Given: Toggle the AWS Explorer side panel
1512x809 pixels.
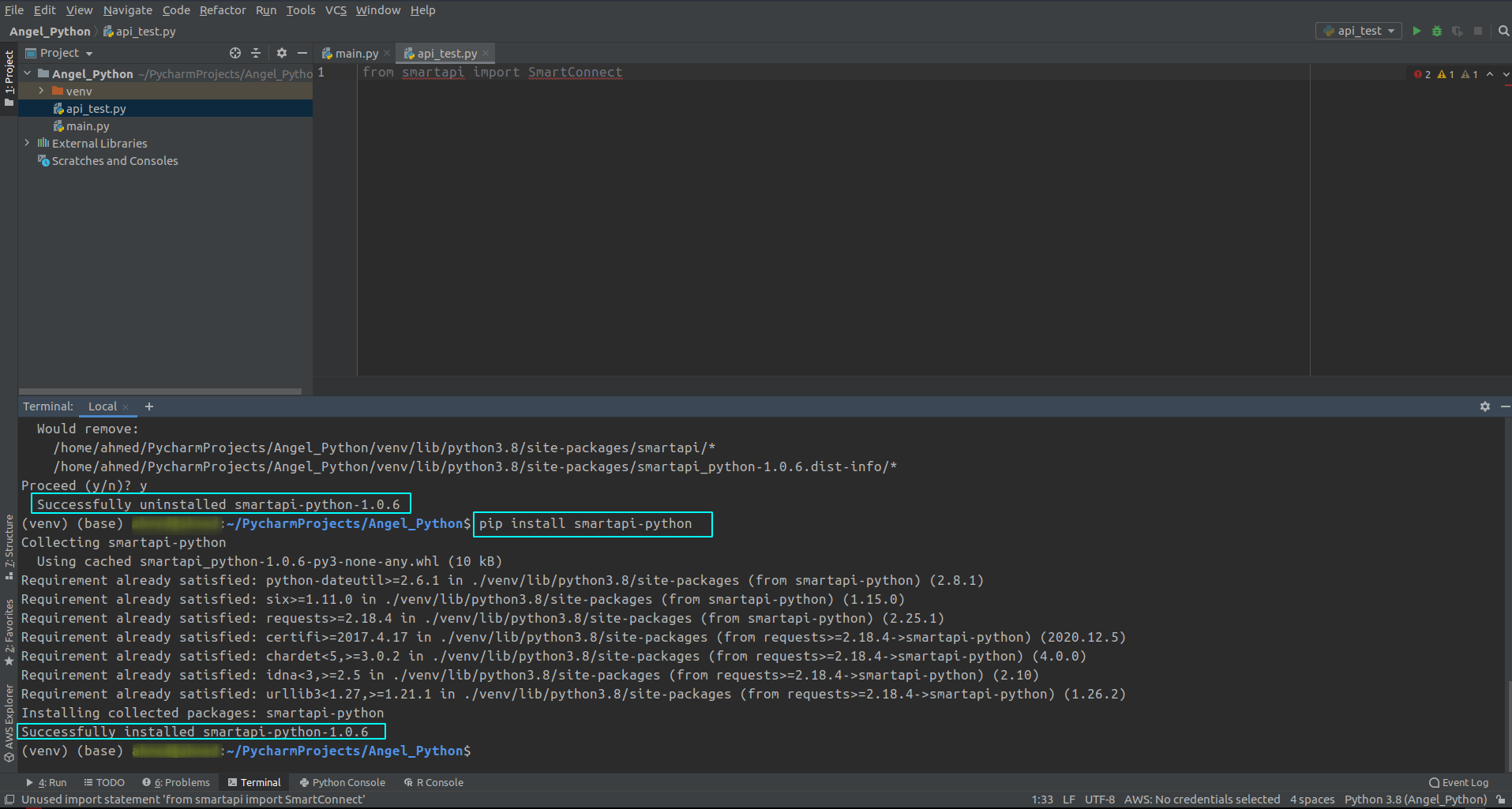Looking at the screenshot, I should pyautogui.click(x=9, y=722).
